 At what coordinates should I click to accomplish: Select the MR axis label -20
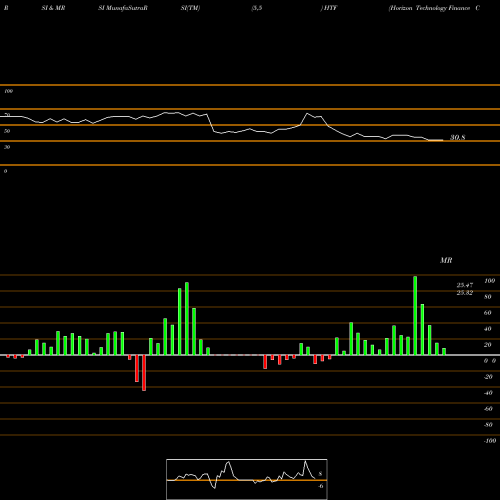488,377
